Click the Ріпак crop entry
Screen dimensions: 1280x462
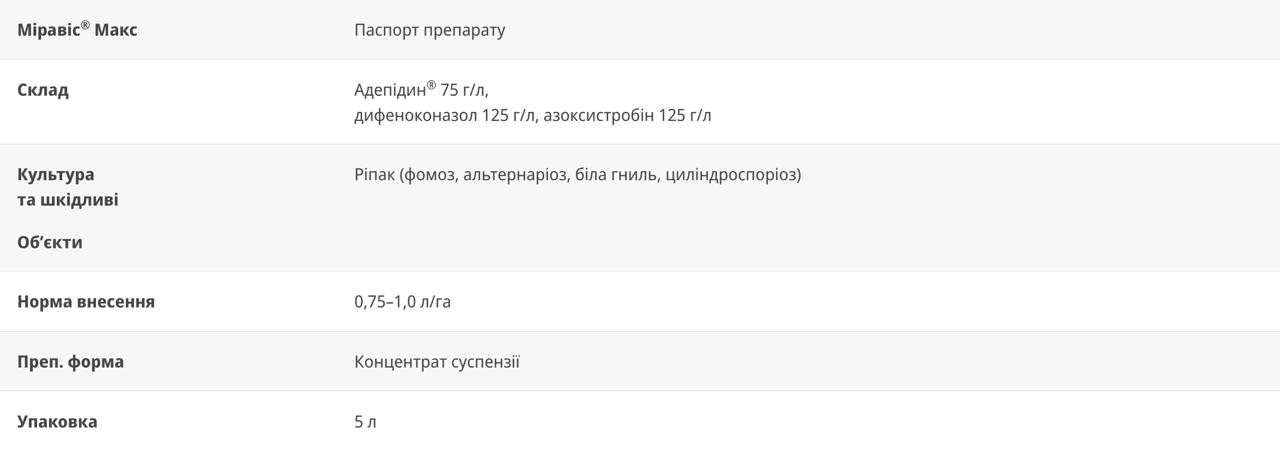pyautogui.click(x=374, y=175)
